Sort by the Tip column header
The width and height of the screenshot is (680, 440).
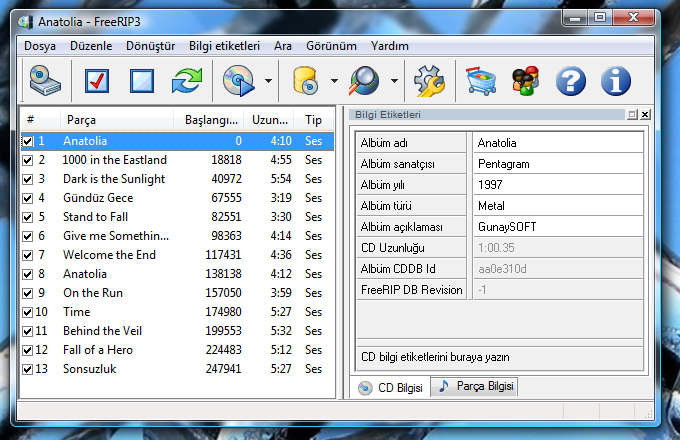(314, 120)
